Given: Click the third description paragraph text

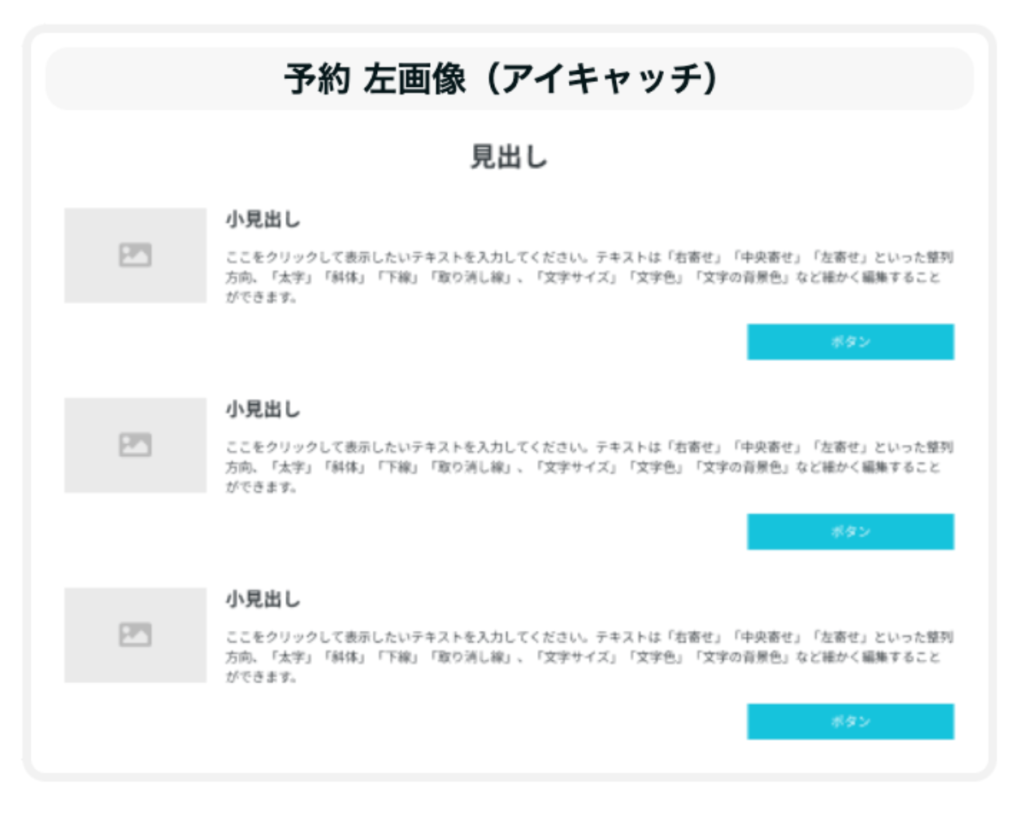Looking at the screenshot, I should [588, 657].
